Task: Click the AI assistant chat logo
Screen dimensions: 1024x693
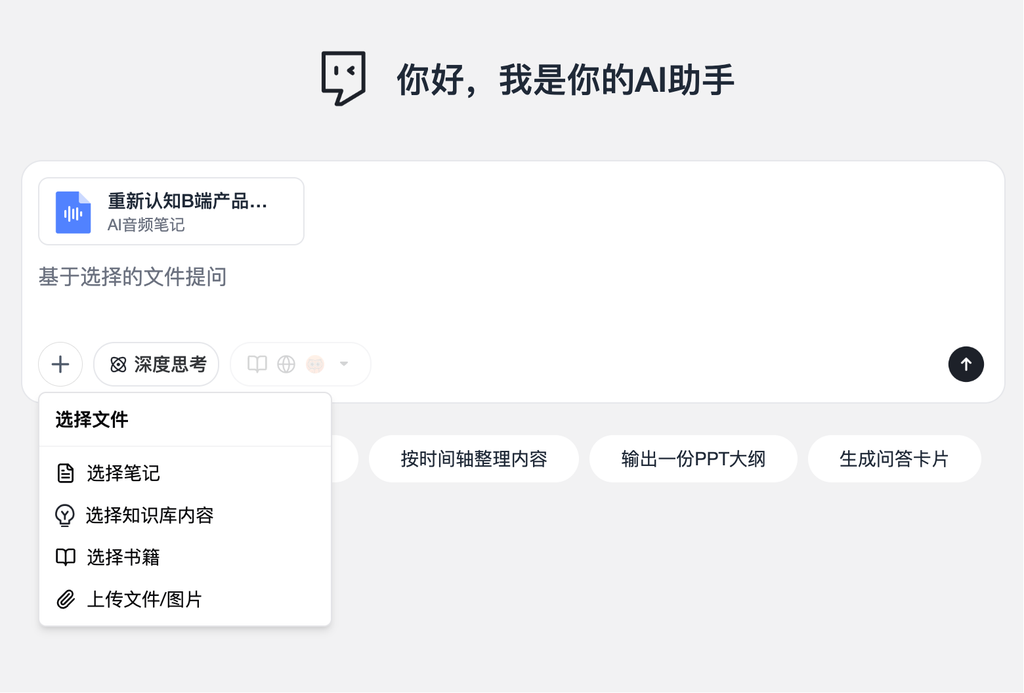Action: (x=343, y=78)
